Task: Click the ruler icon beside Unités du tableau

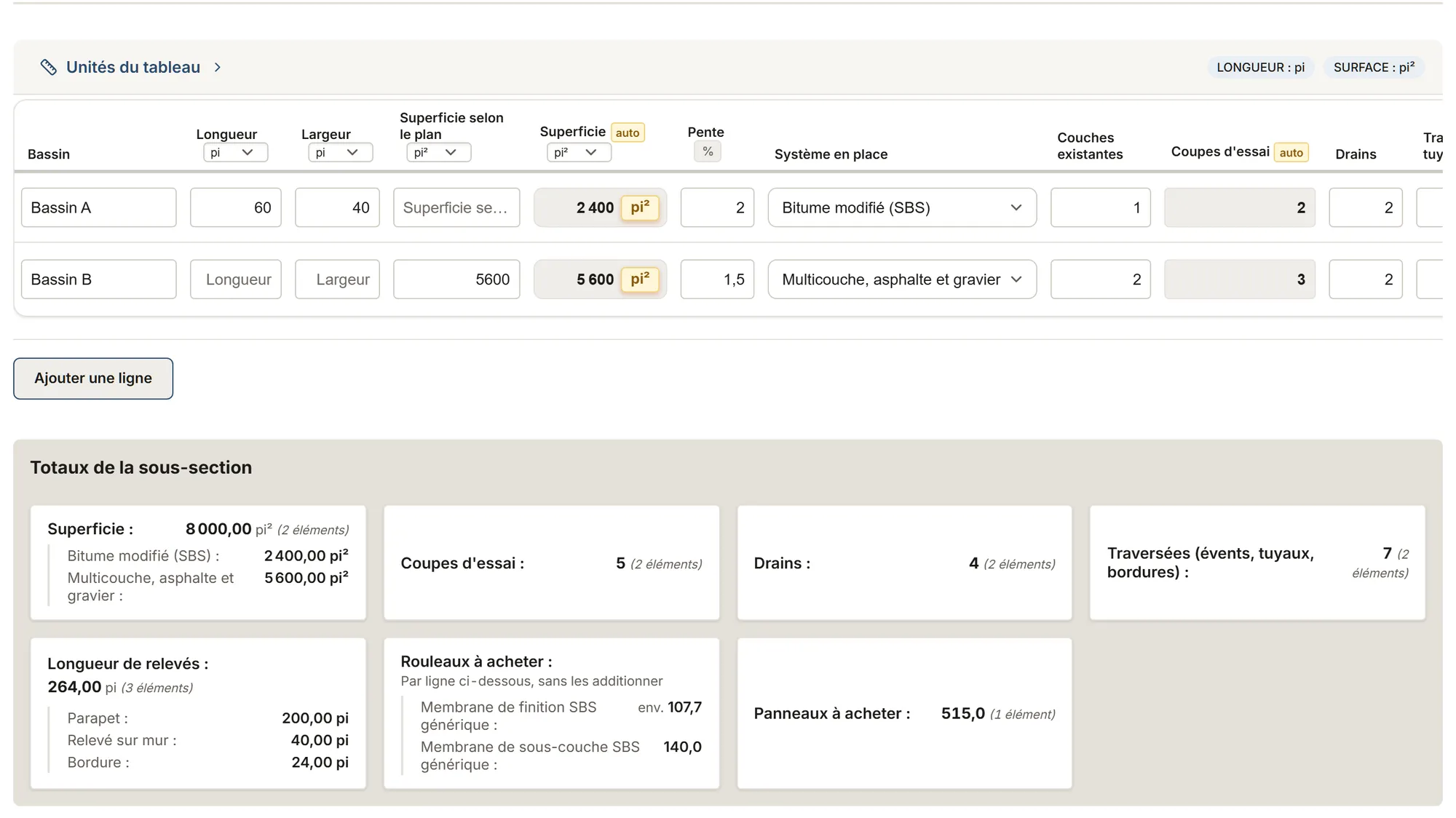Action: pyautogui.click(x=49, y=67)
